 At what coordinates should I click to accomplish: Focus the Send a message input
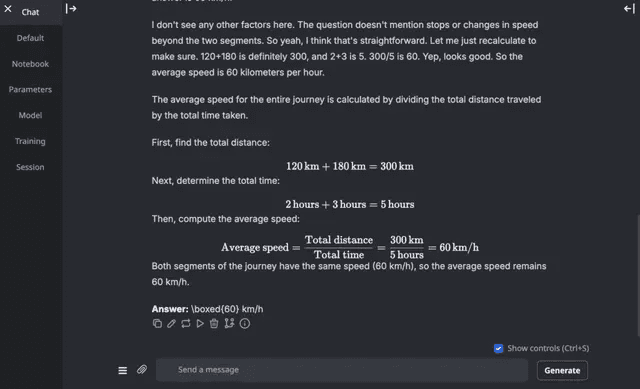(342, 370)
